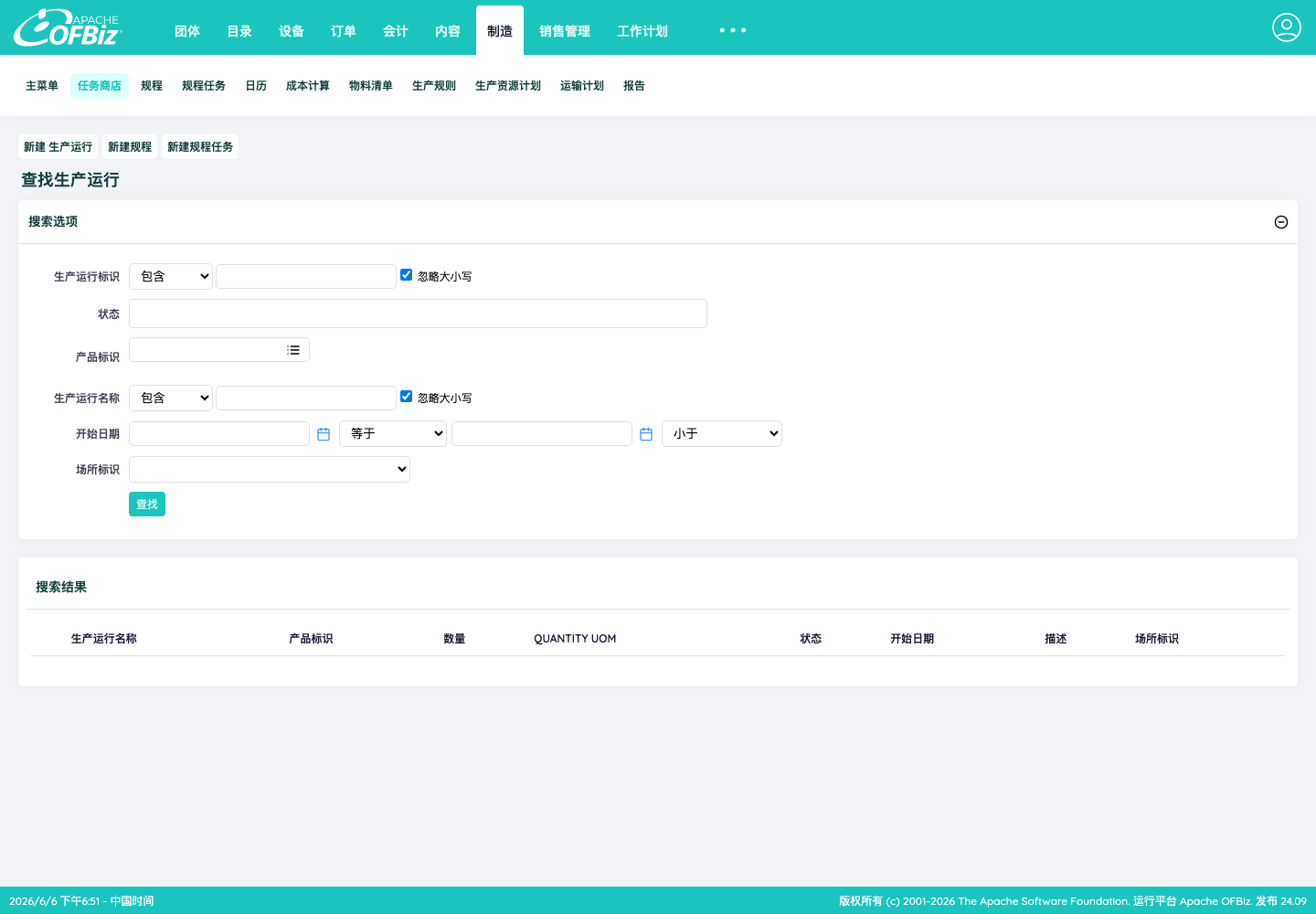Open the 生产运行名称 包含 operator dropdown

171,398
